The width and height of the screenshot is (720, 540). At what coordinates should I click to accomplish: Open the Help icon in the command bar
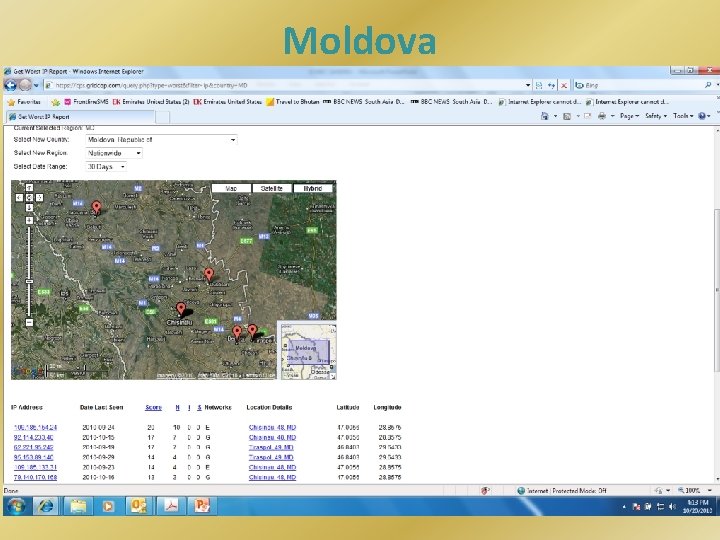[x=702, y=116]
